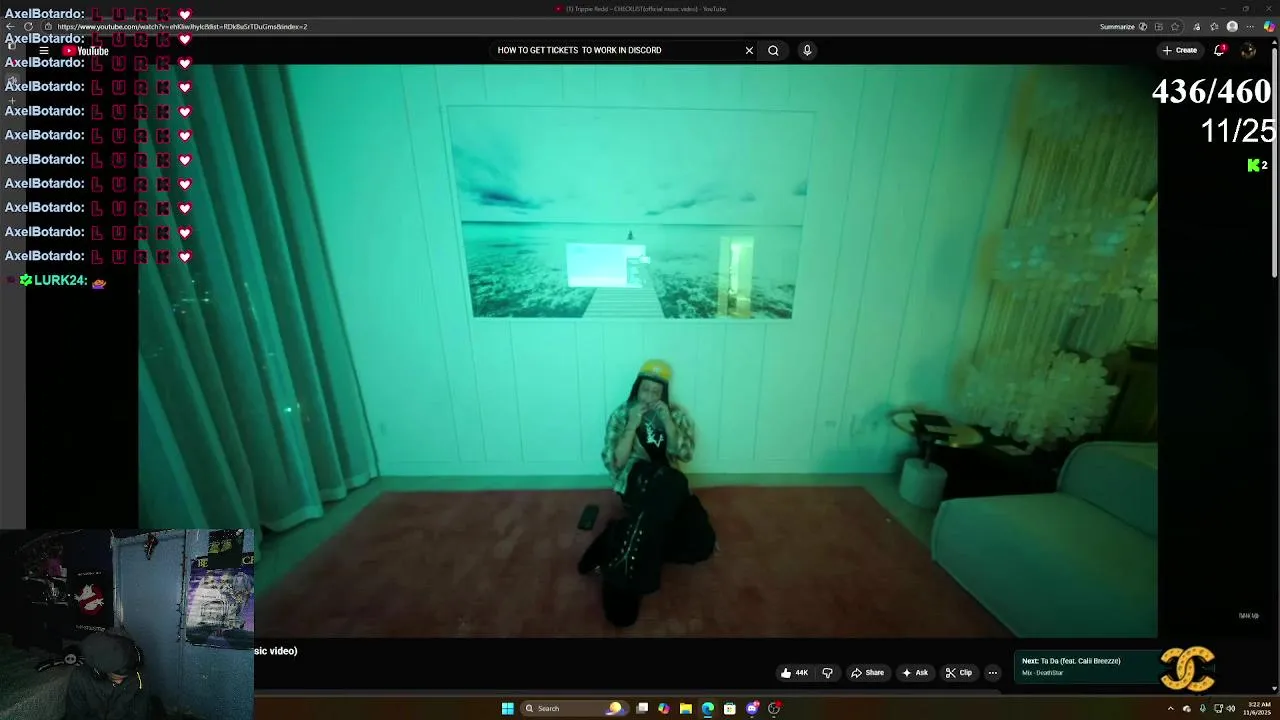Screen dimensions: 1280x720
Task: Share this music video
Action: point(867,673)
